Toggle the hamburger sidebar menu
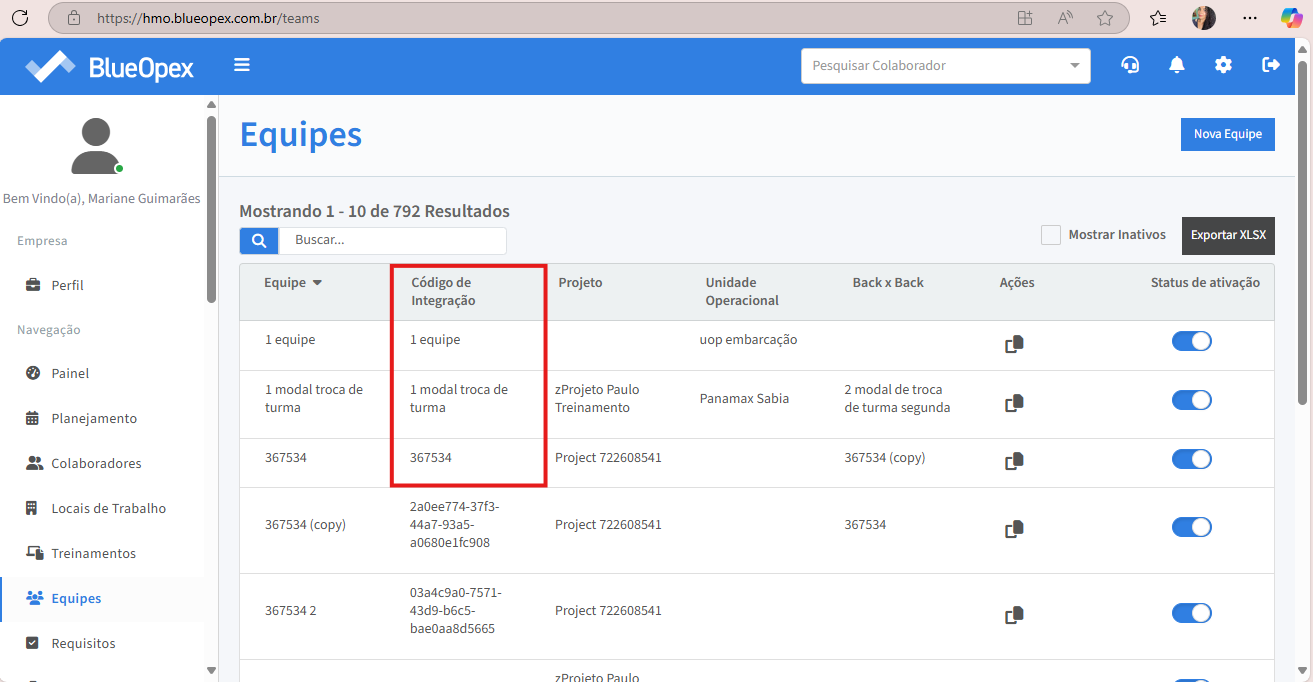Image resolution: width=1313 pixels, height=682 pixels. click(x=242, y=65)
